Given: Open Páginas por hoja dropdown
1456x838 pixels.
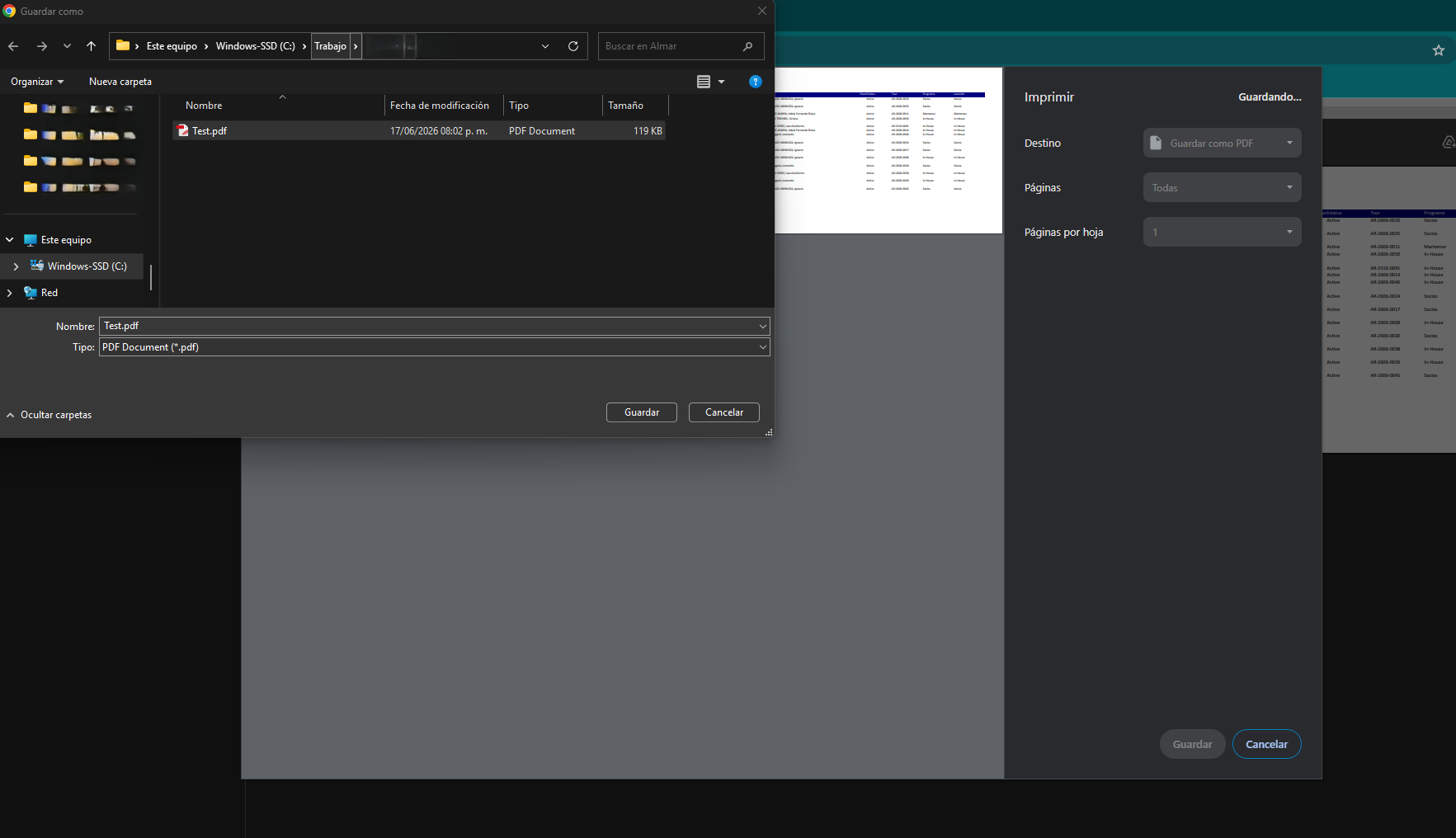Looking at the screenshot, I should pyautogui.click(x=1222, y=232).
